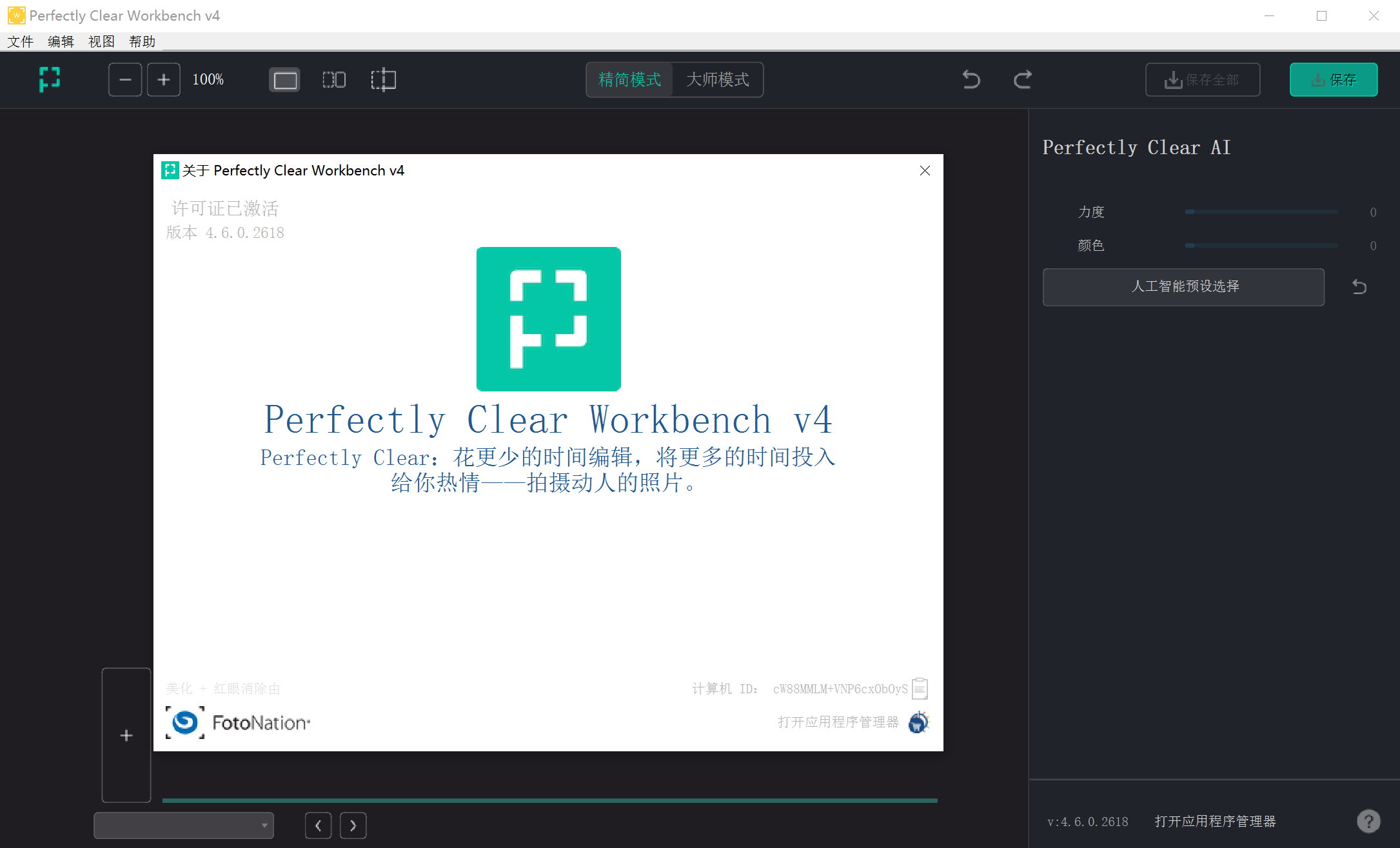
Task: Switch to side-by-side compare view
Action: (334, 80)
